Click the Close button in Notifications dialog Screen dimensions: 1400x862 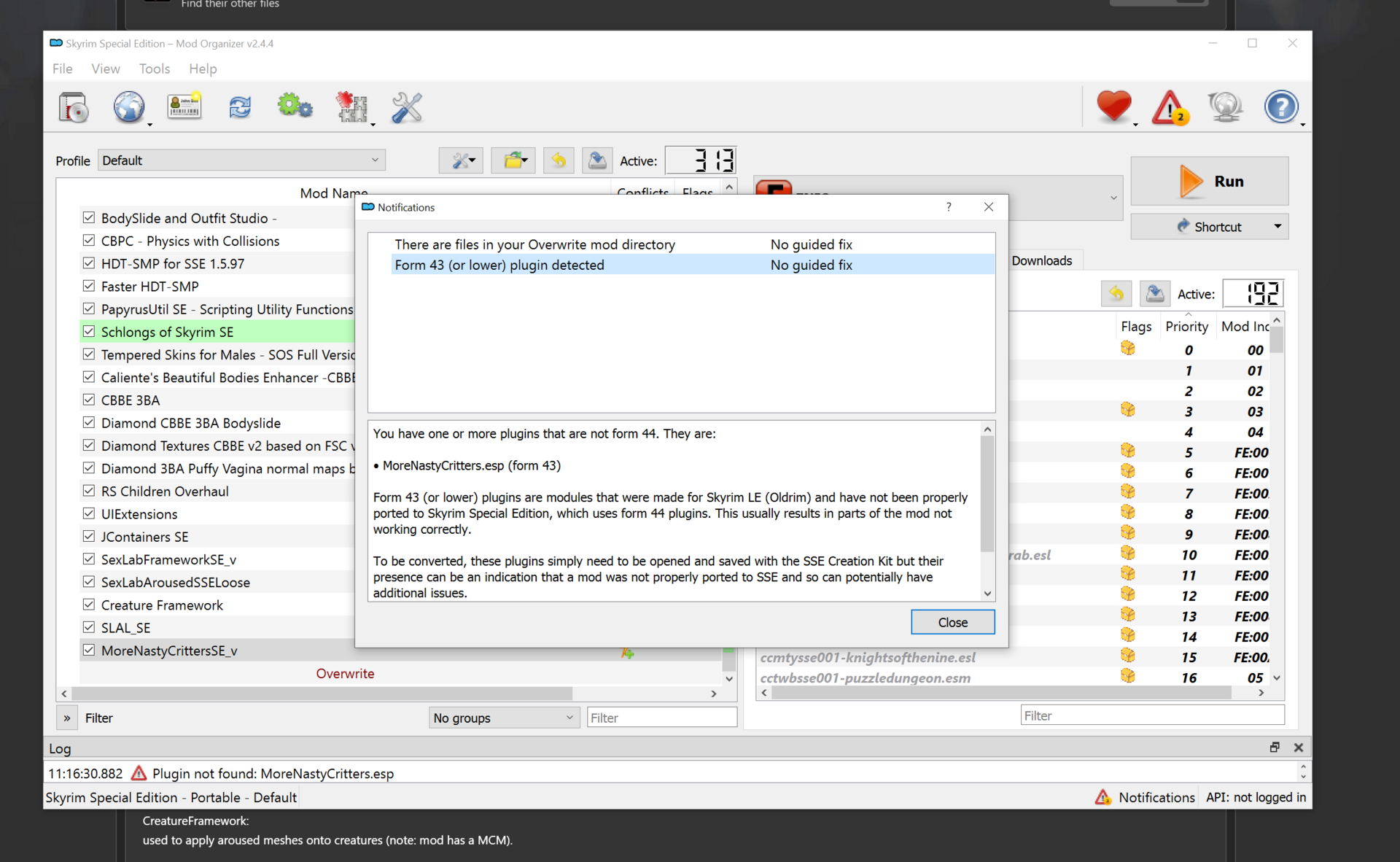(x=953, y=622)
